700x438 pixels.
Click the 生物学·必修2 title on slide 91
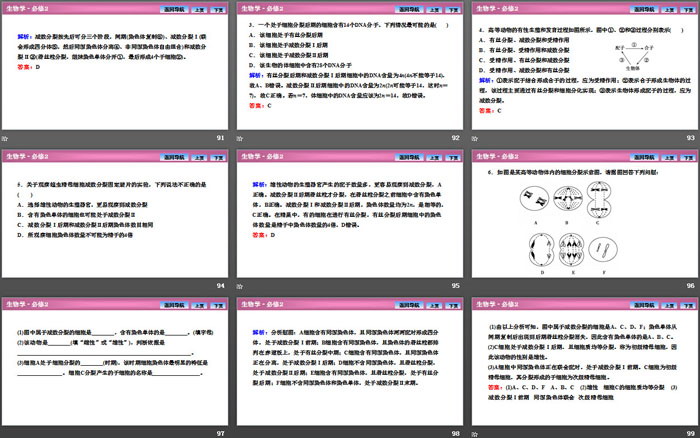click(27, 8)
